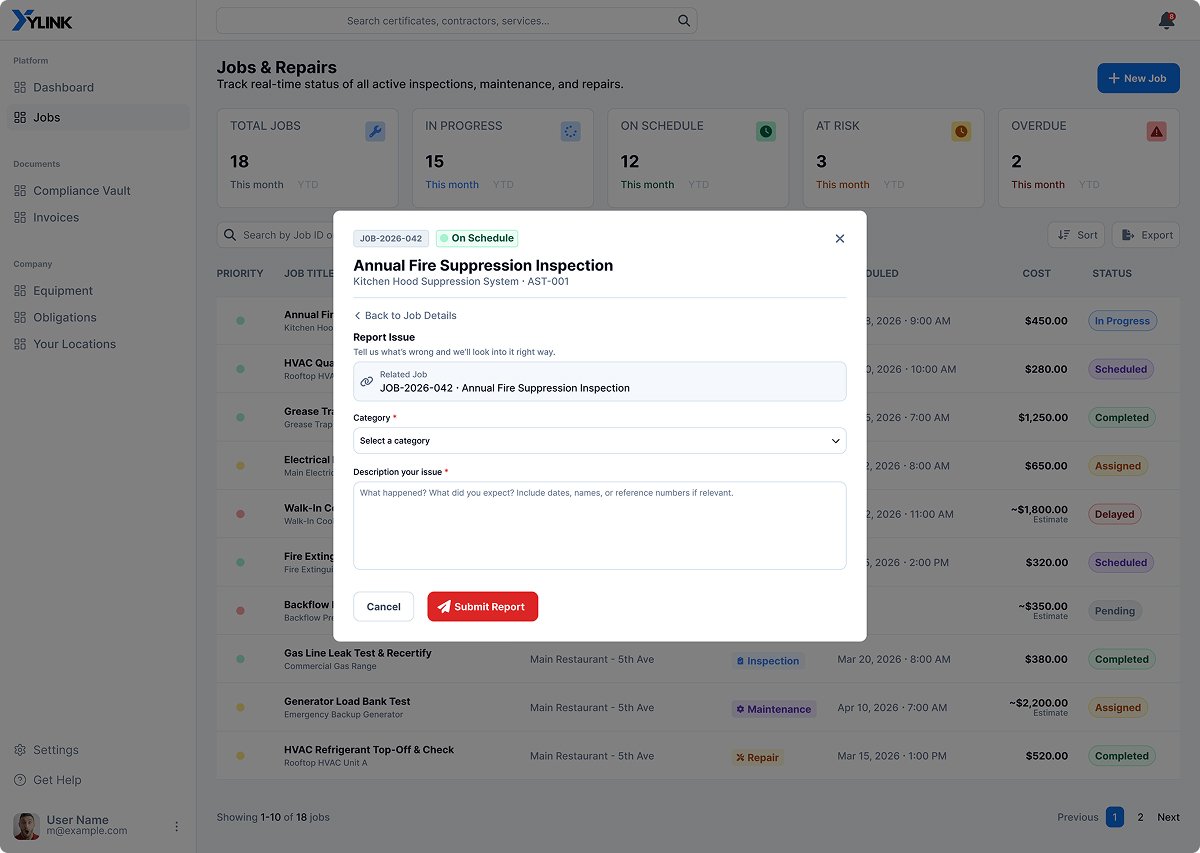
Task: Sort by the Priority column header
Action: point(240,273)
